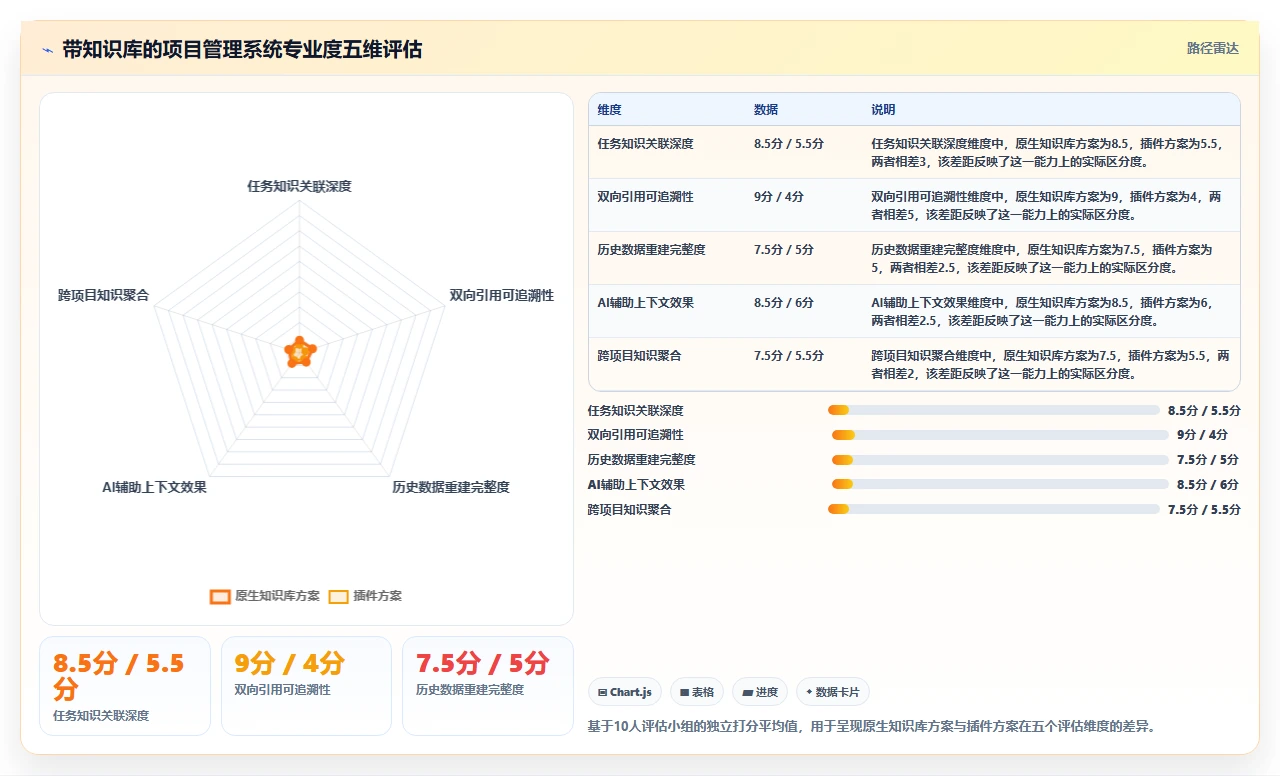Click table value 9分 / 4分

click(x=779, y=197)
